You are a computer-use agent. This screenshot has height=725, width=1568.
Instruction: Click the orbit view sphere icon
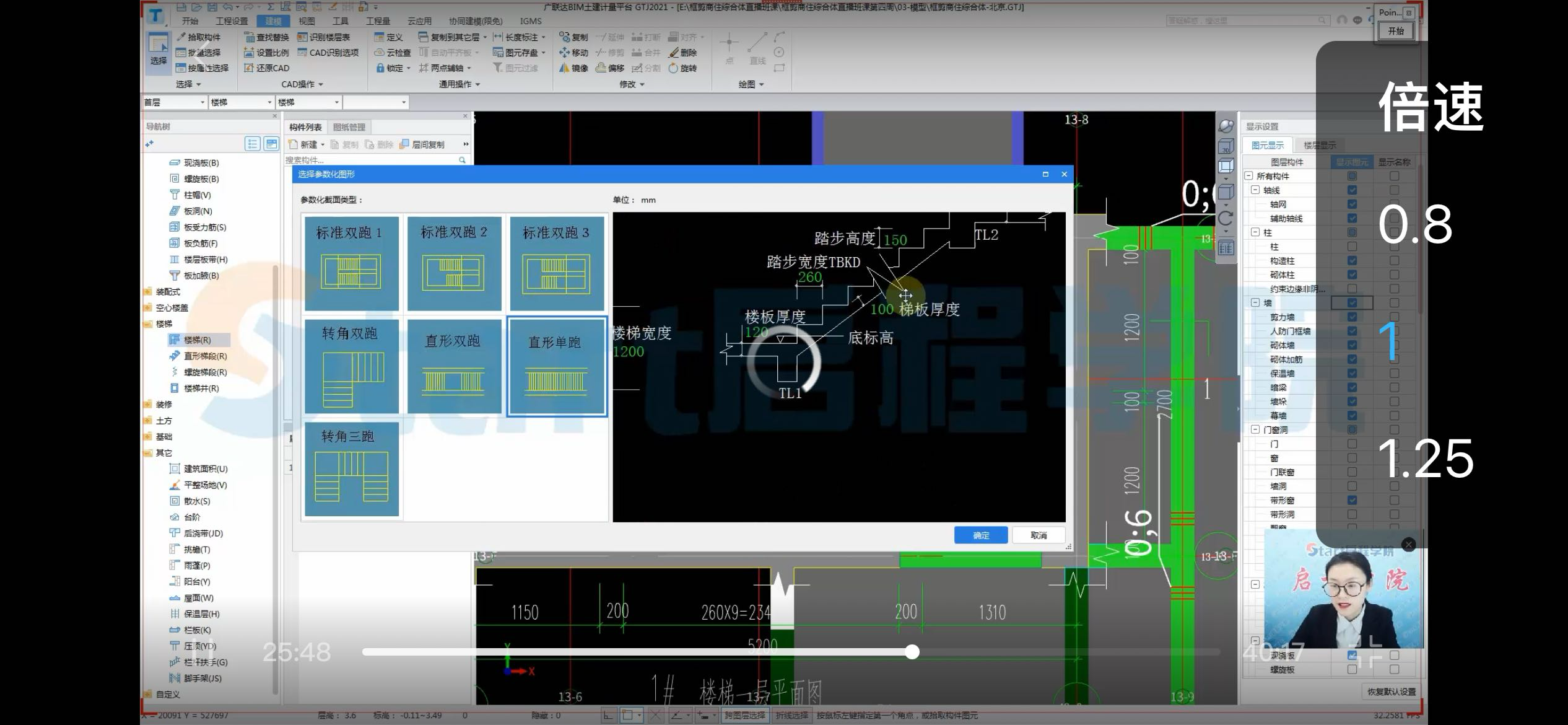pos(1226,126)
